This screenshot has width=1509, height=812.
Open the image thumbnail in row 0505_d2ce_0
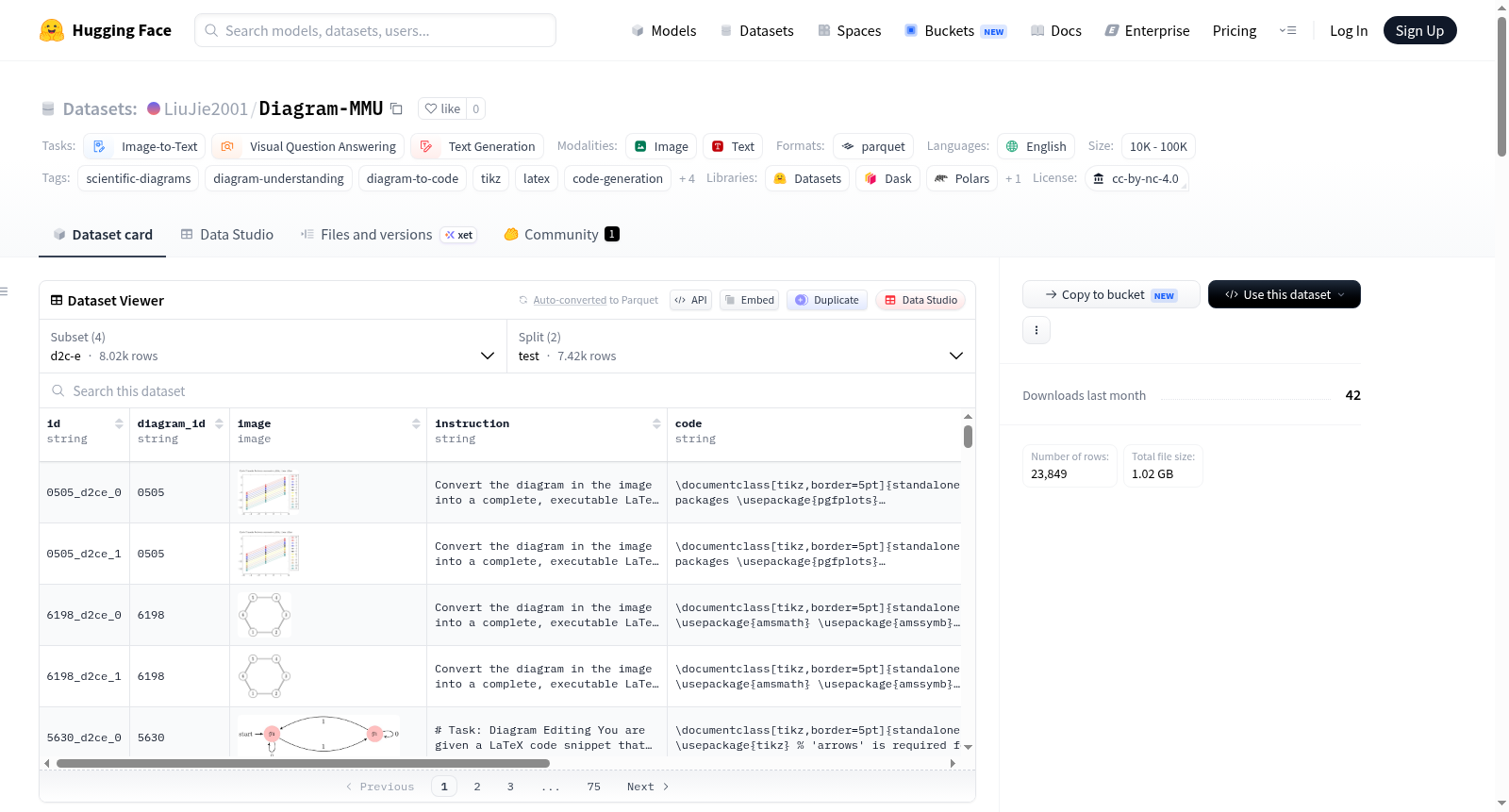click(269, 492)
